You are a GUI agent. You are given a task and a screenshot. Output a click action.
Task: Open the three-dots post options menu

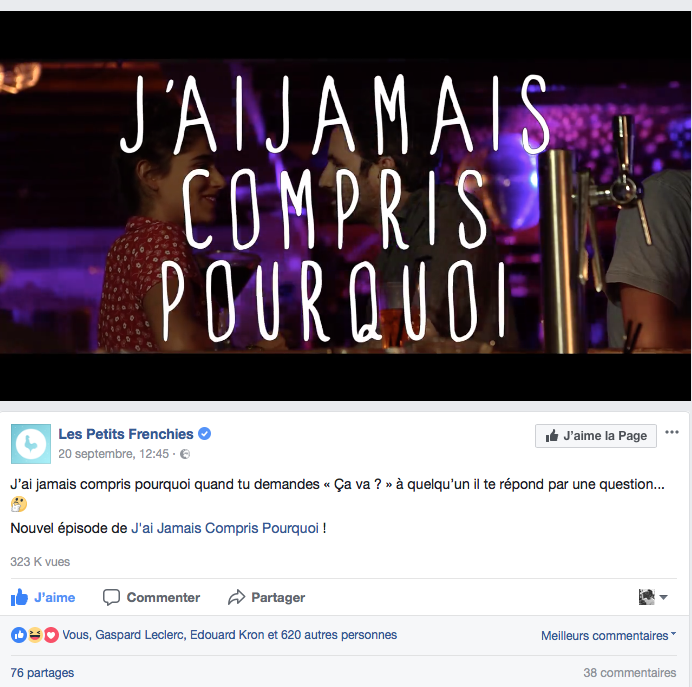pyautogui.click(x=672, y=432)
